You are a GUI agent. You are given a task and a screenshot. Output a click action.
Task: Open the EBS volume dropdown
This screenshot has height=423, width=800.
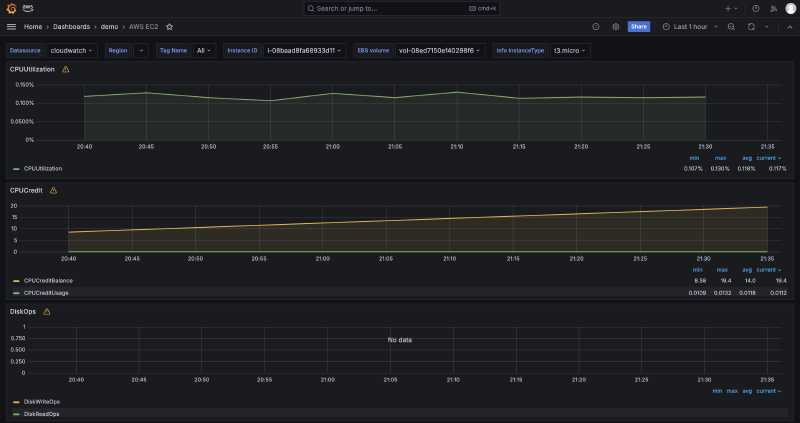pos(439,51)
